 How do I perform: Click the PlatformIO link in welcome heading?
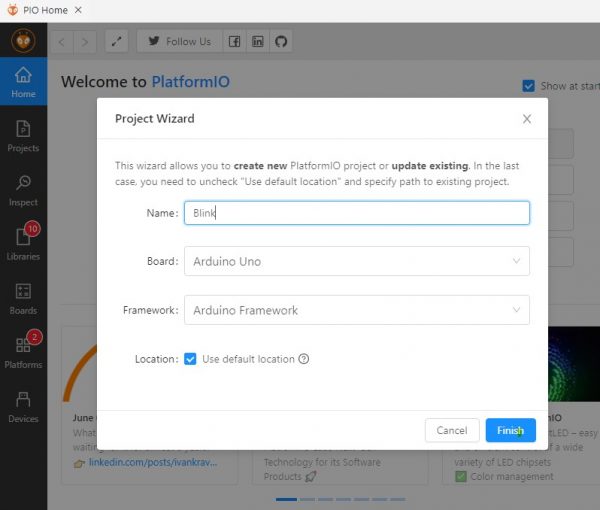[191, 81]
